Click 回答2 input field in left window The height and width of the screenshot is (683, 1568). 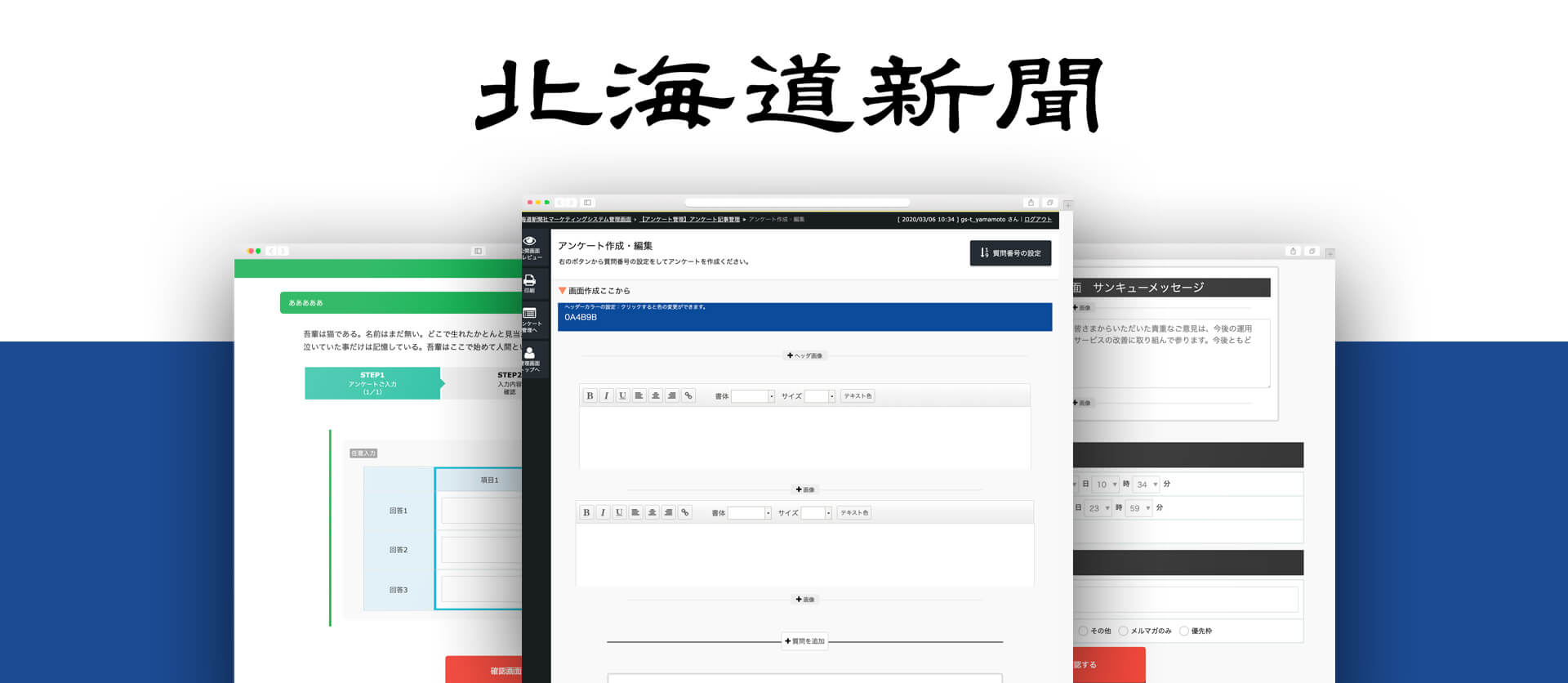click(482, 550)
